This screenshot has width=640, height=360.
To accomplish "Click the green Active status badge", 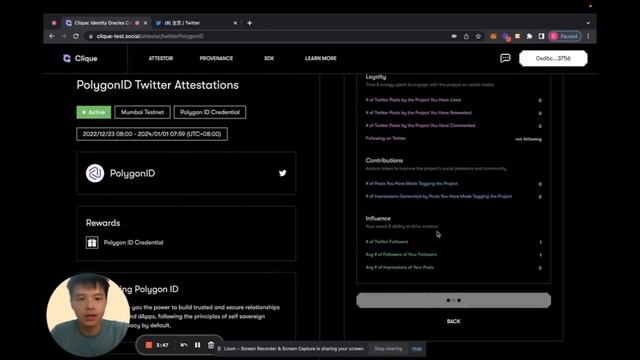I will click(x=93, y=112).
